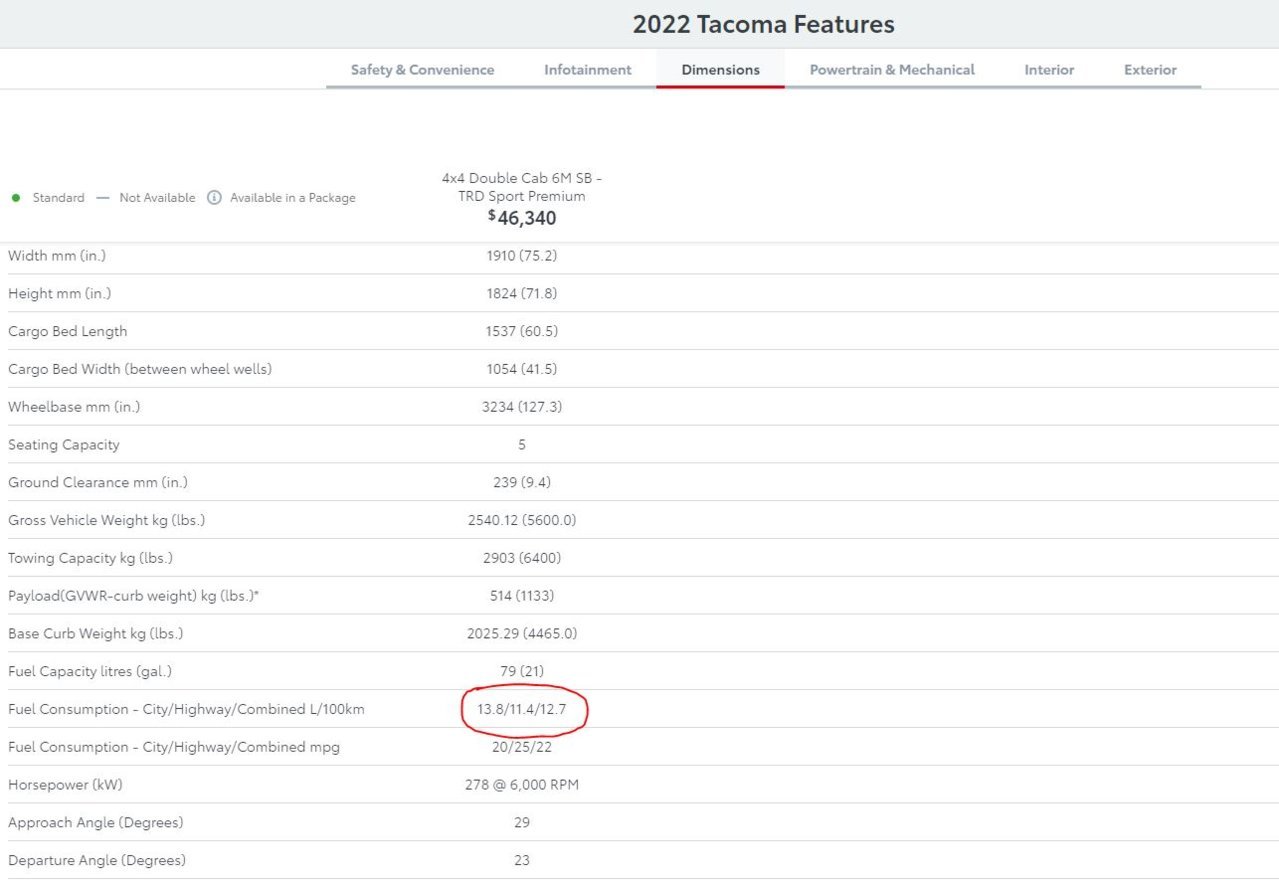
Task: Click the Towing Capacity kg (lbs.) label
Action: click(90, 558)
